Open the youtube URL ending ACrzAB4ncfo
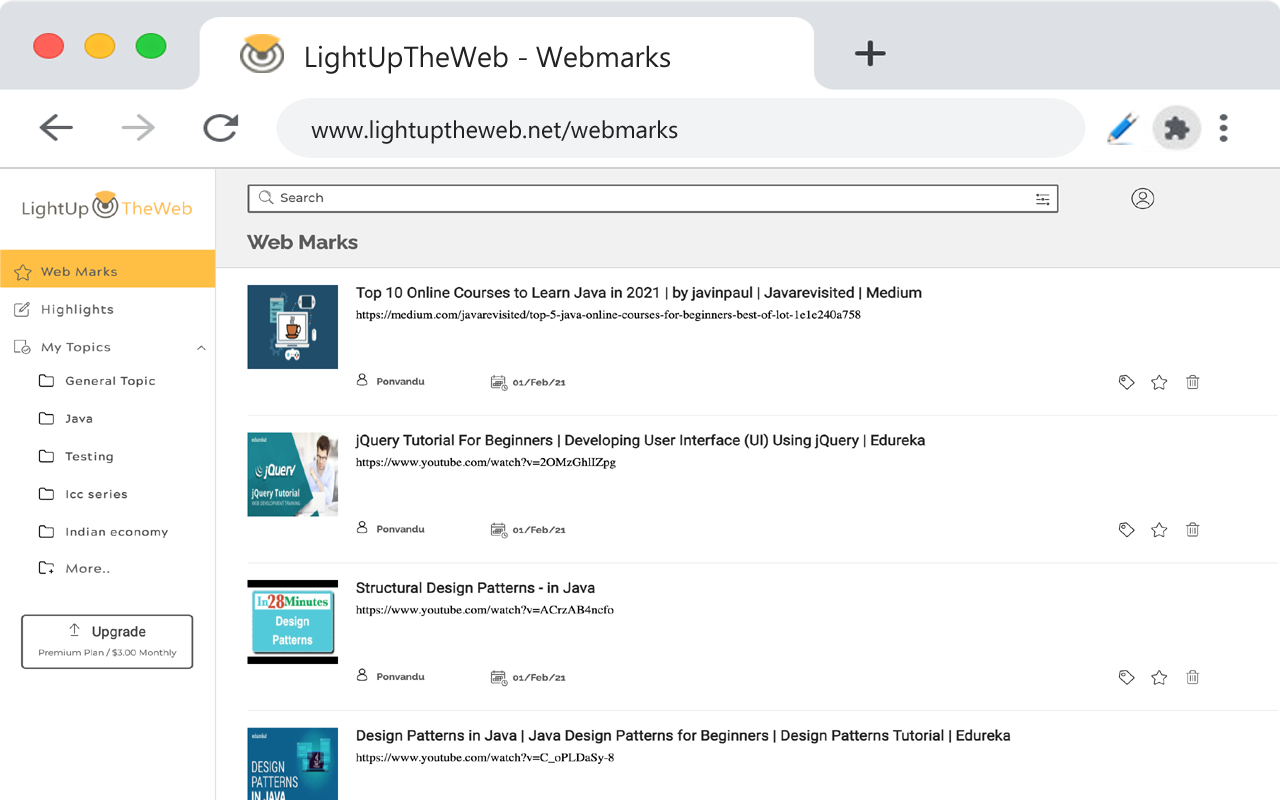The image size is (1280, 800). (485, 610)
